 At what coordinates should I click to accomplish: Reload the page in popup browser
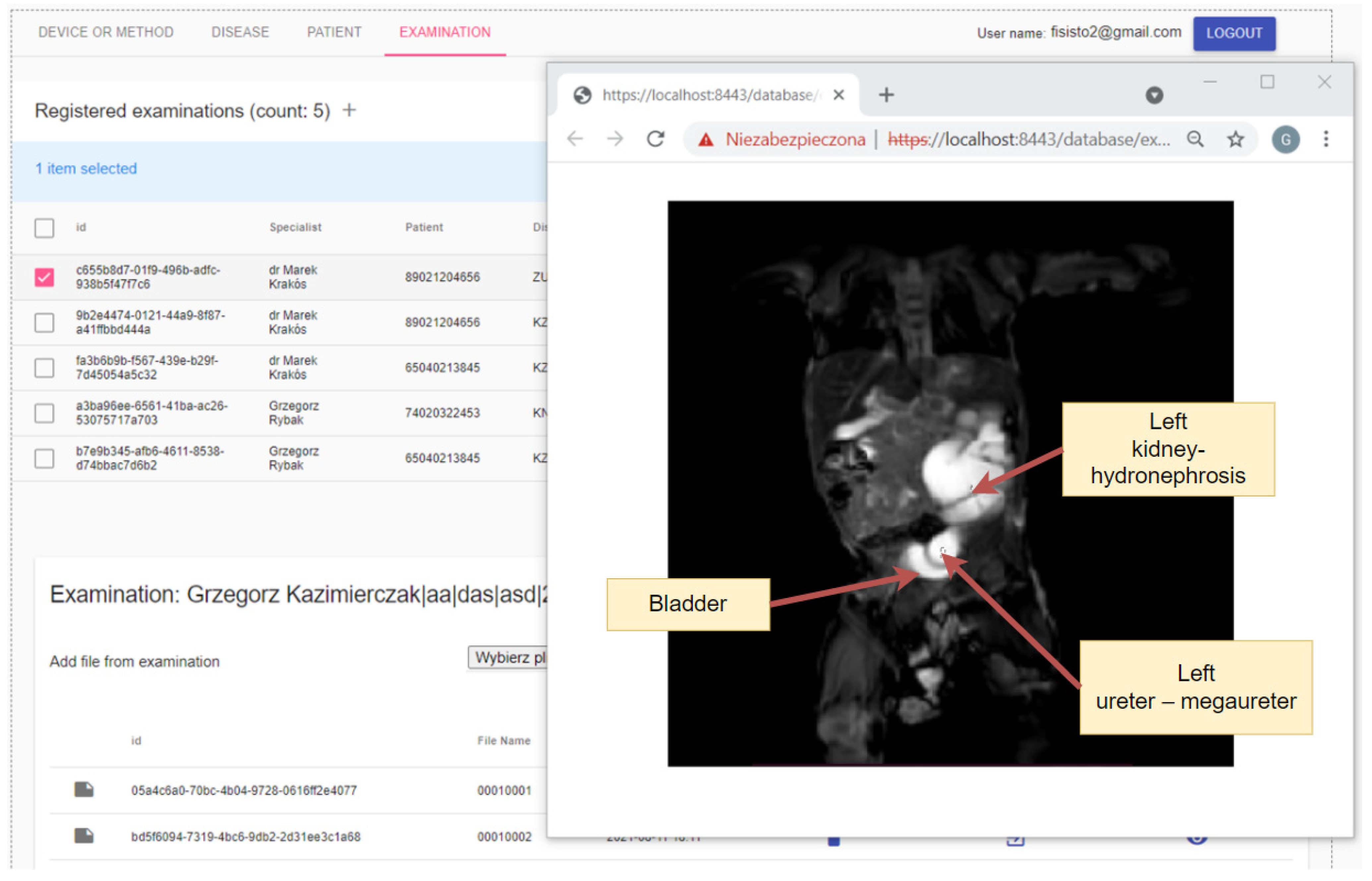[x=656, y=139]
